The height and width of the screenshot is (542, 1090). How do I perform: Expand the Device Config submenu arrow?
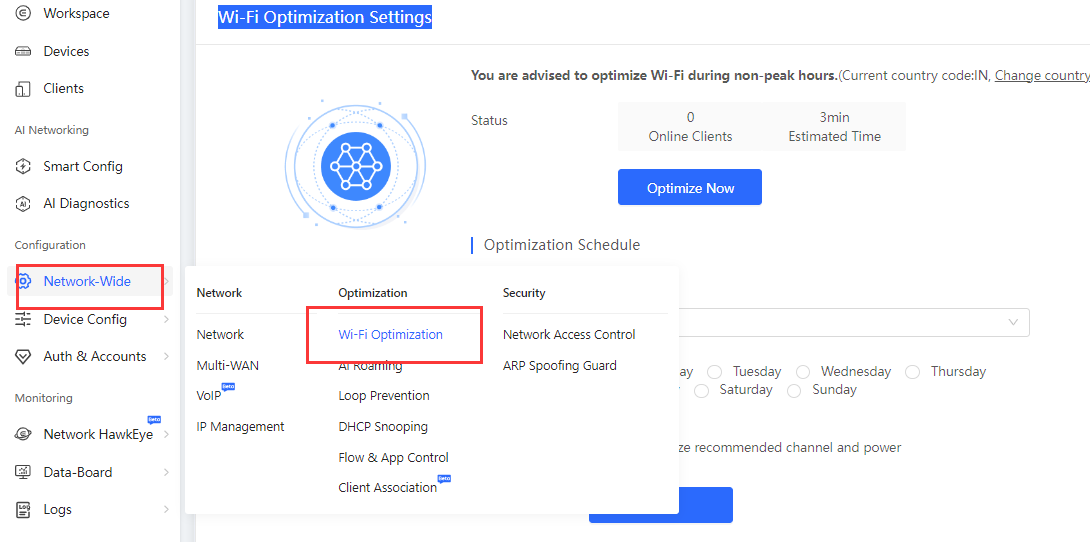(x=166, y=320)
